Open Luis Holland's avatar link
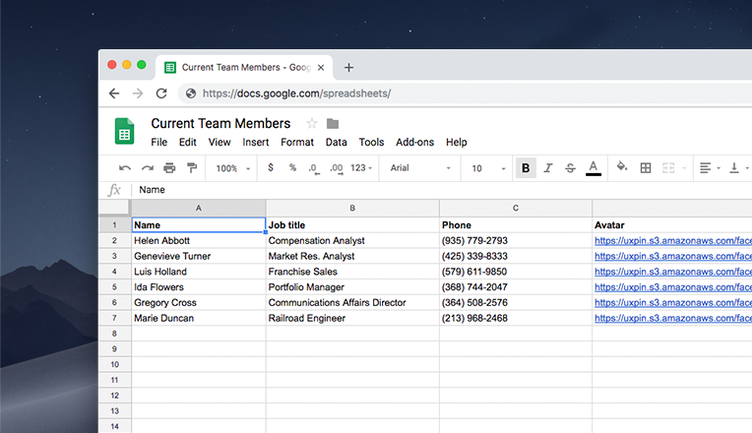The height and width of the screenshot is (433, 752). (x=673, y=271)
